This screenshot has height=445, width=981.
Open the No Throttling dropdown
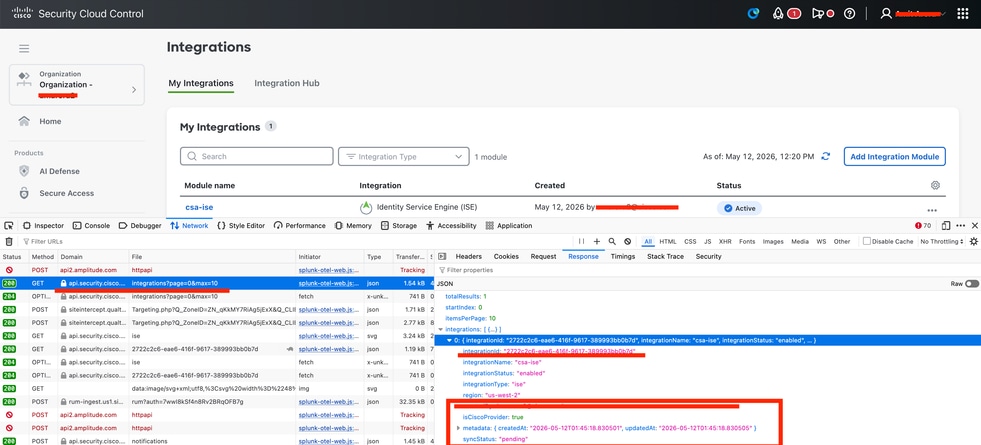click(942, 241)
